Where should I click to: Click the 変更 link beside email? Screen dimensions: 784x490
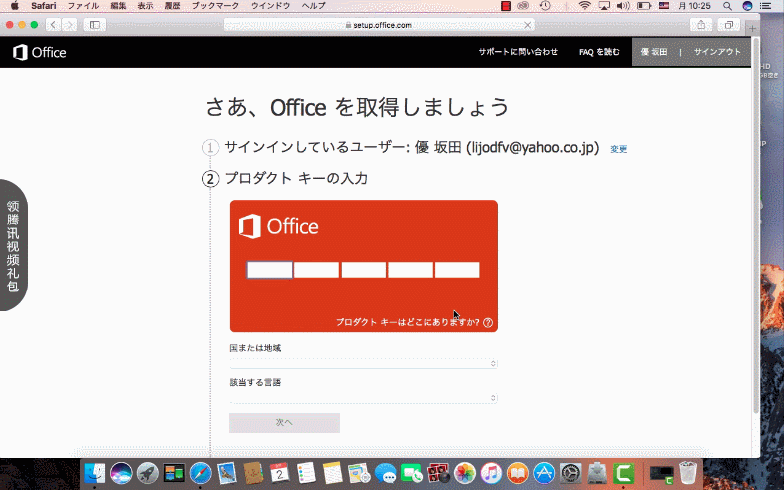click(618, 149)
